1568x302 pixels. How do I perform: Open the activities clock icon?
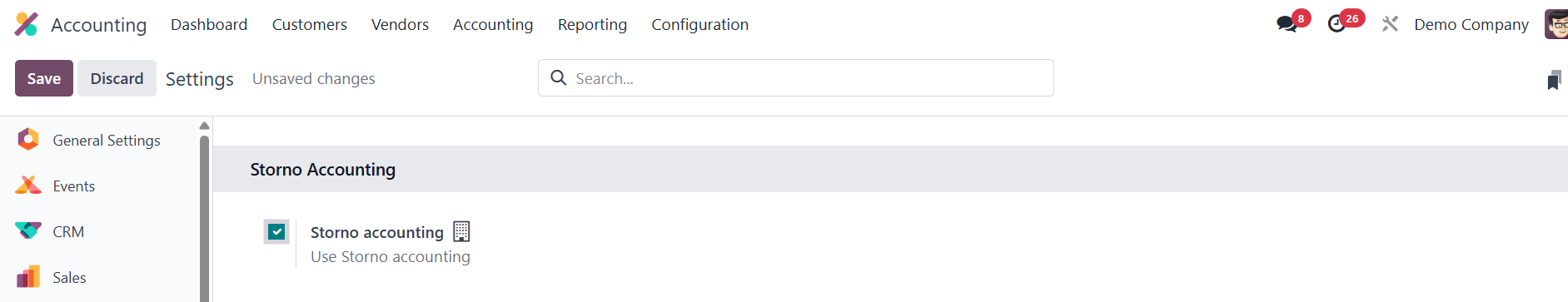1337,24
